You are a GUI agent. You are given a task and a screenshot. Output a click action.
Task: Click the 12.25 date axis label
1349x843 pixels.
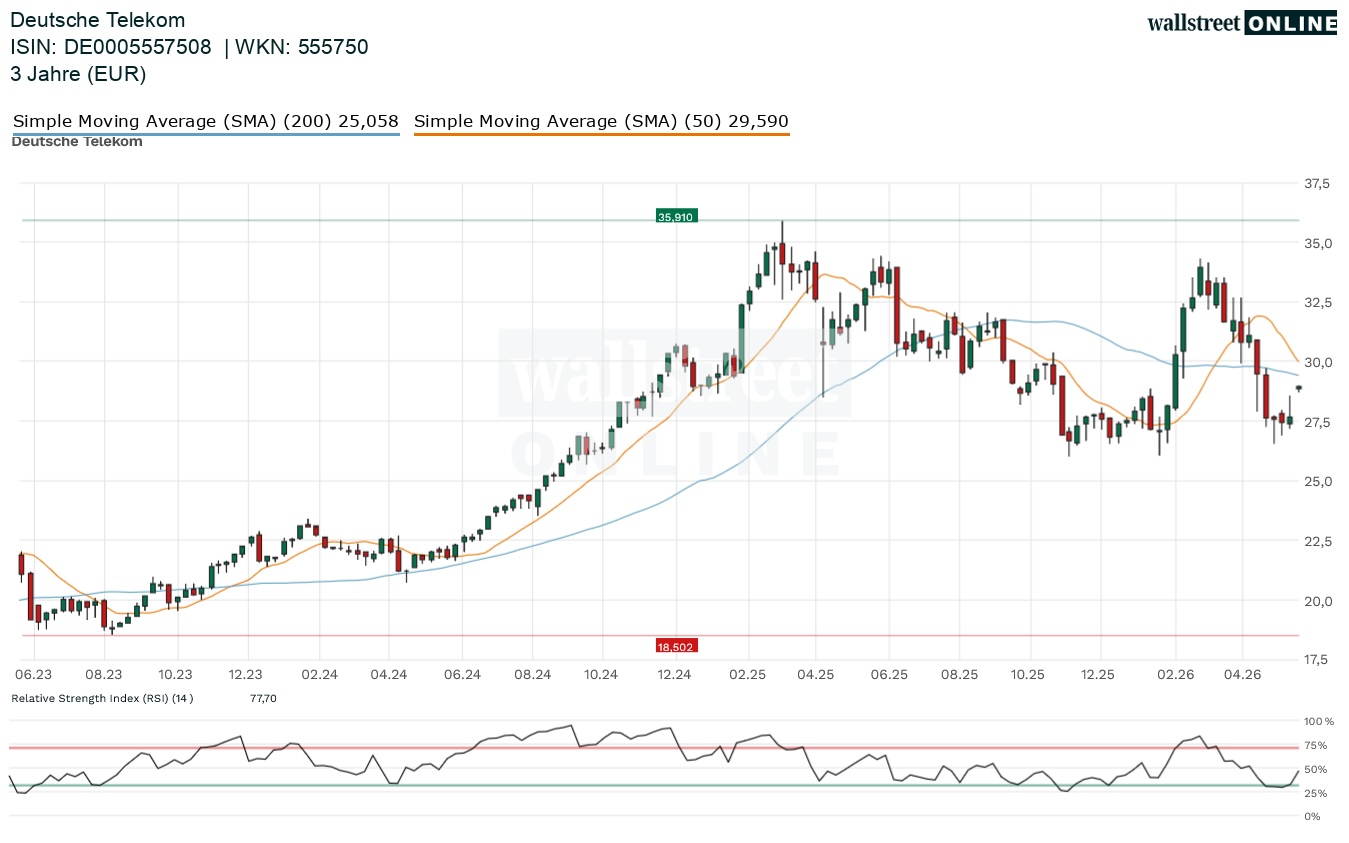point(1100,675)
